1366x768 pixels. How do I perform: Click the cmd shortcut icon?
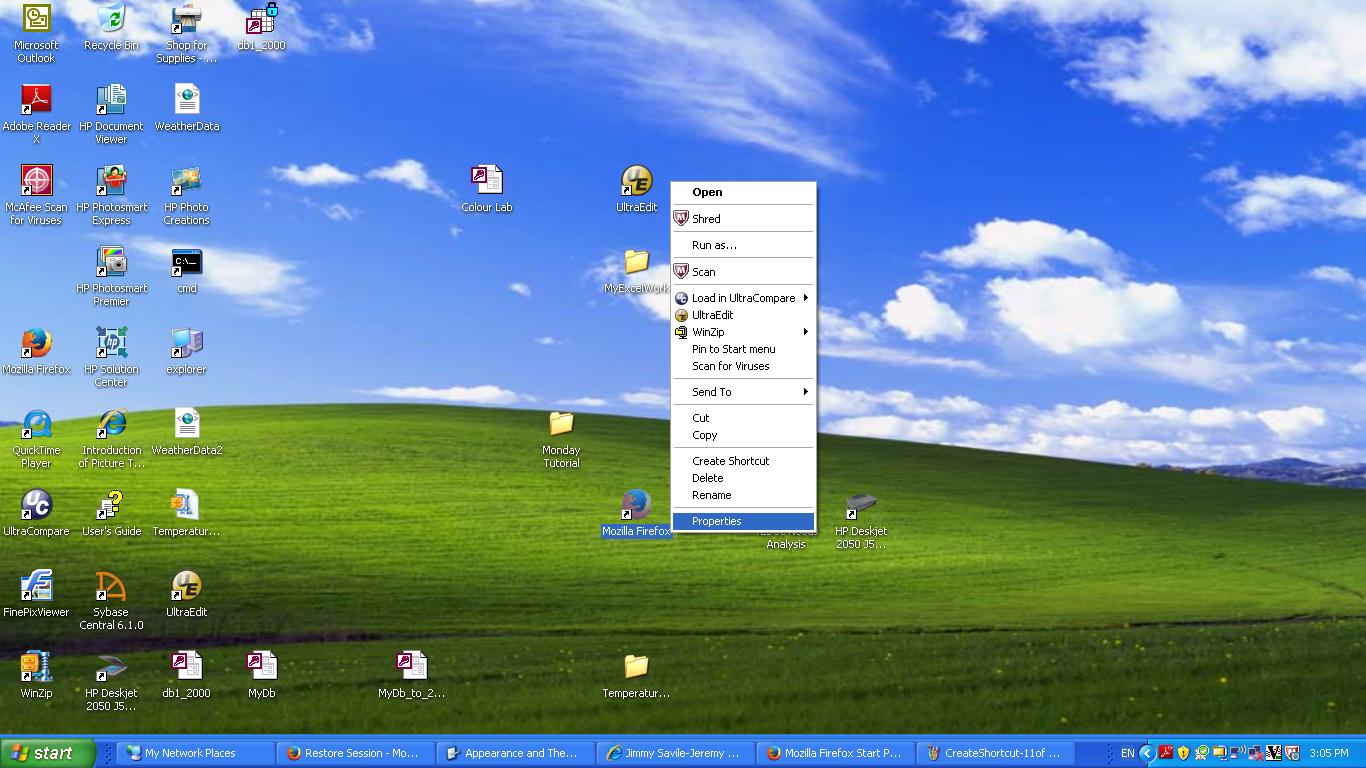click(187, 263)
